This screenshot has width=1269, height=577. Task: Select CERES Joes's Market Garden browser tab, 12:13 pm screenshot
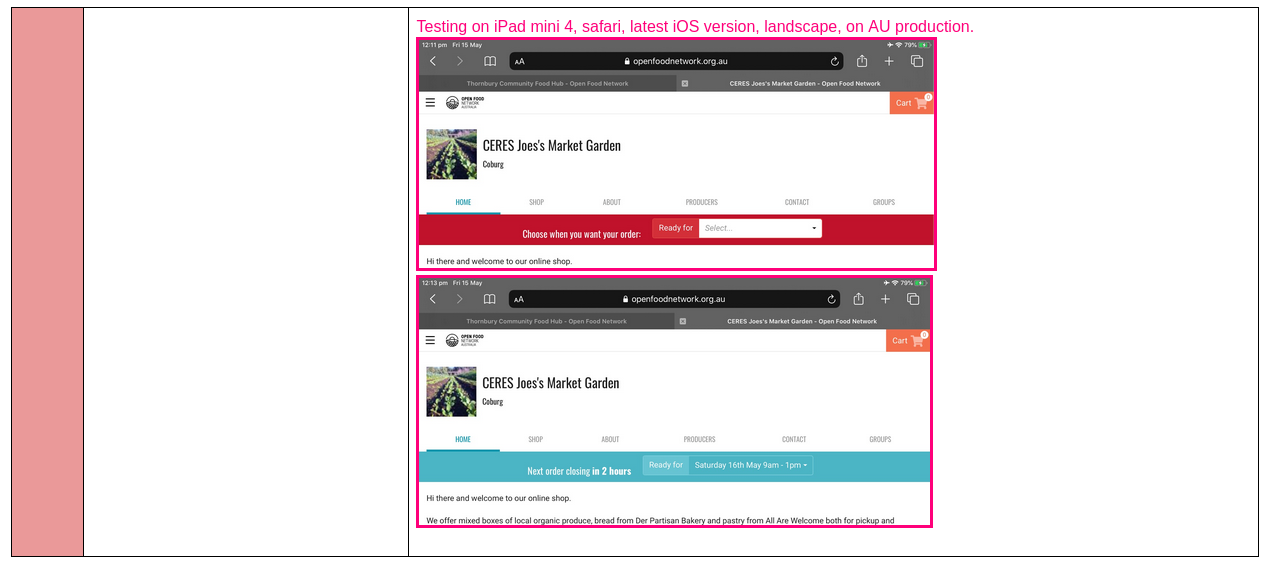[x=802, y=322]
